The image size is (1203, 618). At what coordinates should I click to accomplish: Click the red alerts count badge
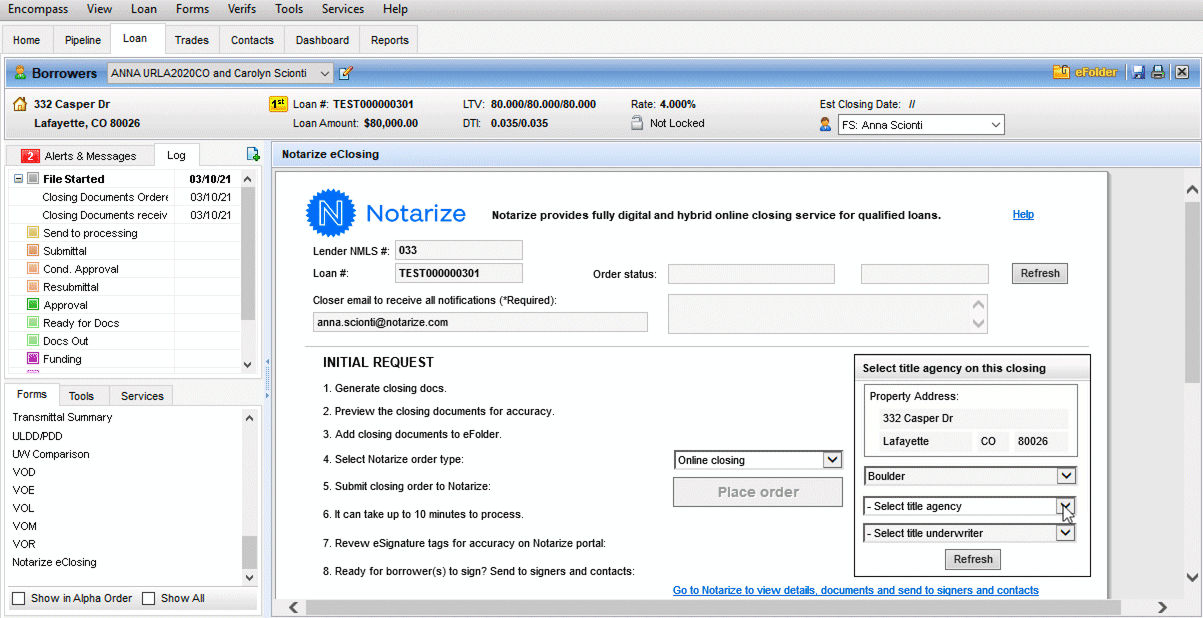[30, 156]
